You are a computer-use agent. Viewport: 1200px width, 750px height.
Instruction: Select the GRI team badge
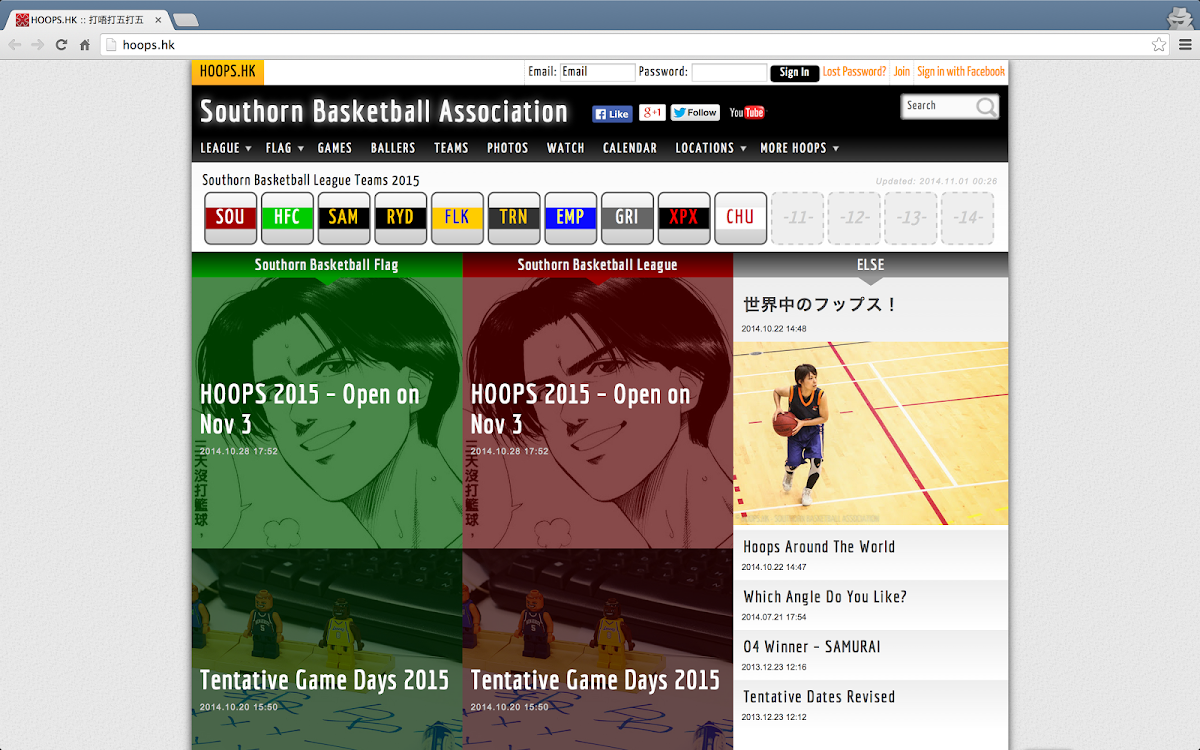pyautogui.click(x=627, y=218)
